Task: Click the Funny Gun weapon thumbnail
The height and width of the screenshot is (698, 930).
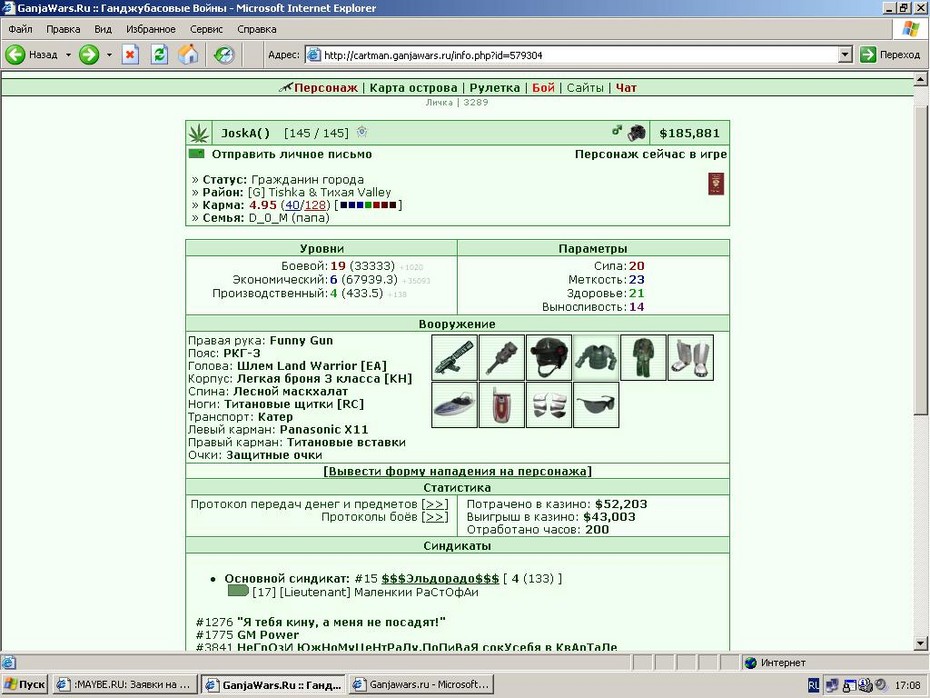Action: 454,358
